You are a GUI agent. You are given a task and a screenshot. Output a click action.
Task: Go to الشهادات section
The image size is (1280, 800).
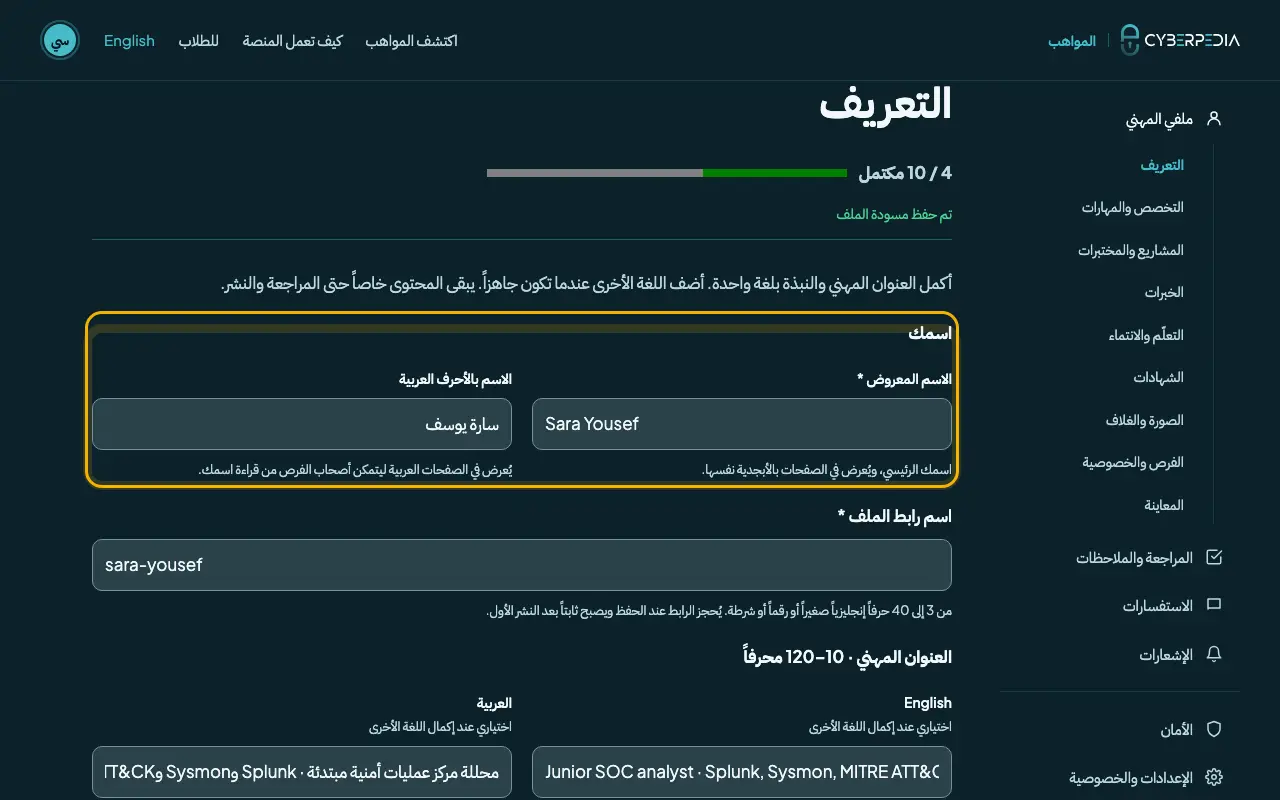[x=1158, y=377]
